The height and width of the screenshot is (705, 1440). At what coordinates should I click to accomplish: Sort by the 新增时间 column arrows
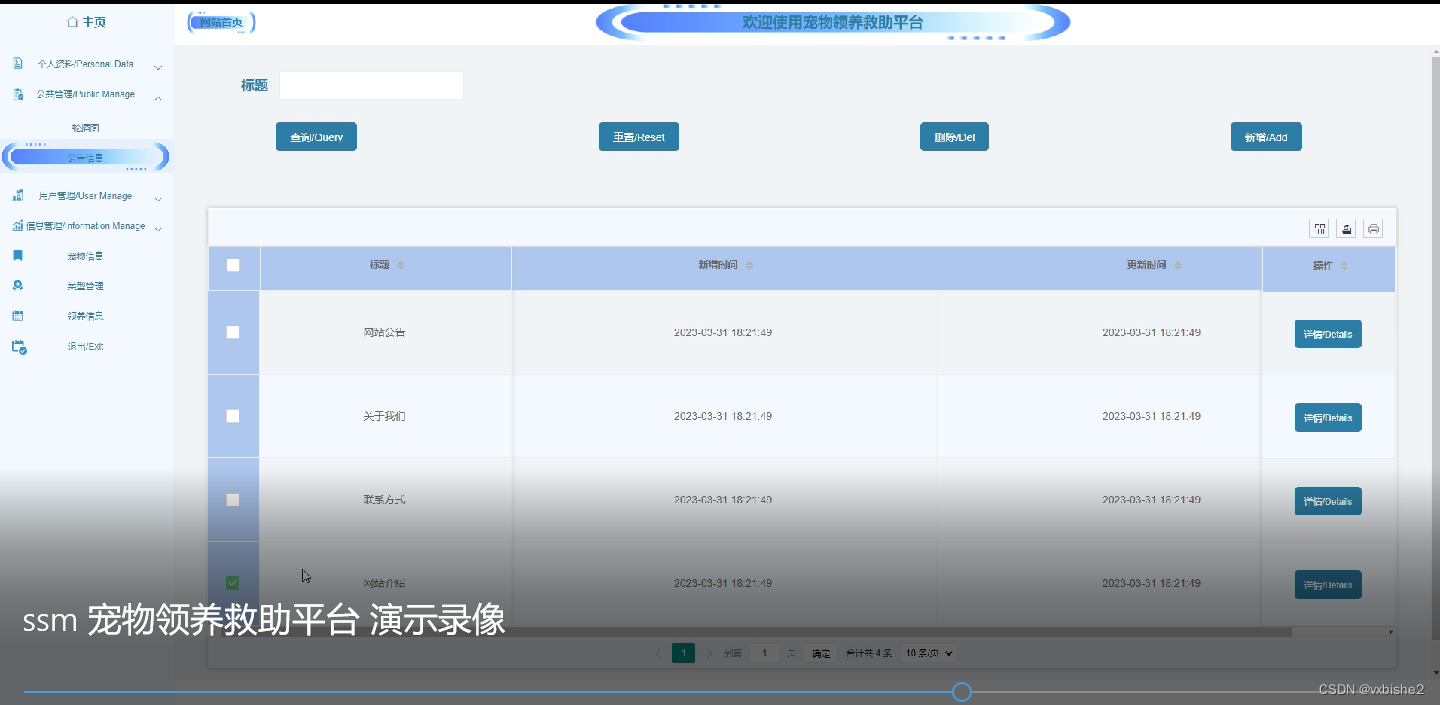(x=749, y=266)
